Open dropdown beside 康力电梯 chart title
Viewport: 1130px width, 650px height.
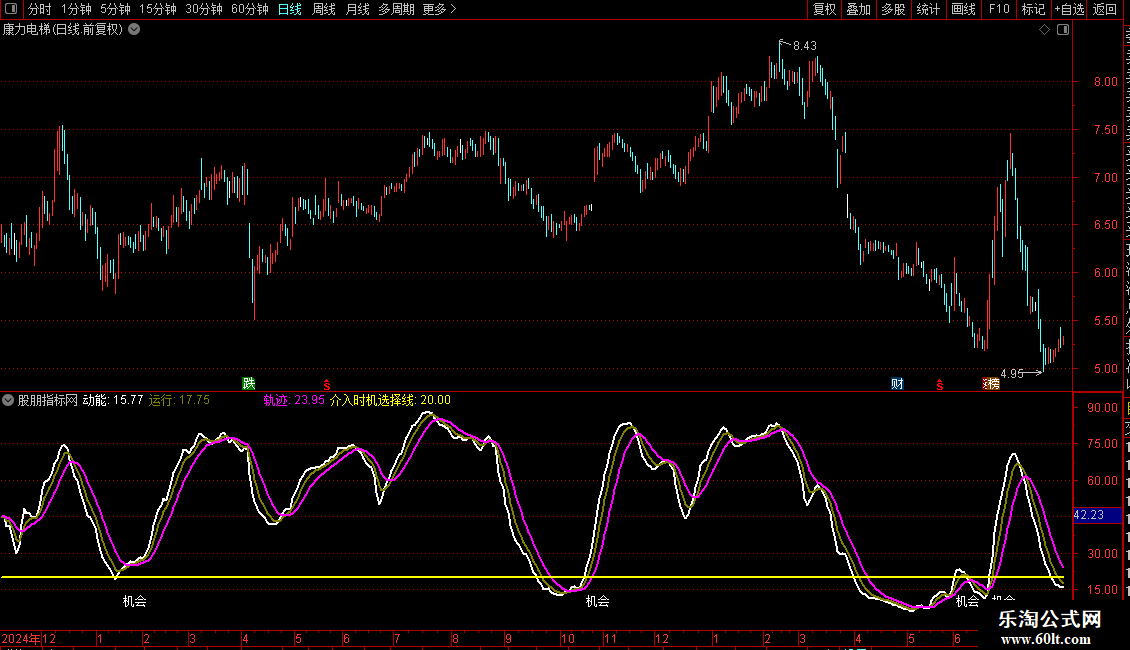134,30
